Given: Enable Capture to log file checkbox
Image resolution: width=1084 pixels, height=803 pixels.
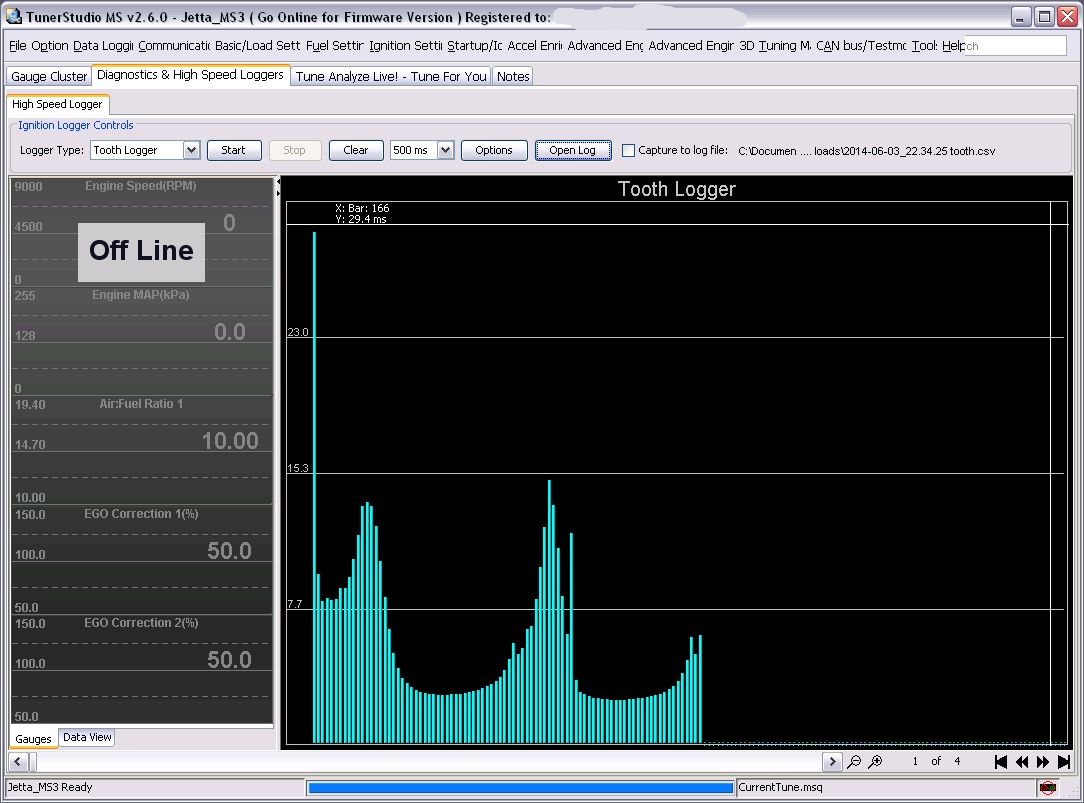Looking at the screenshot, I should (628, 151).
